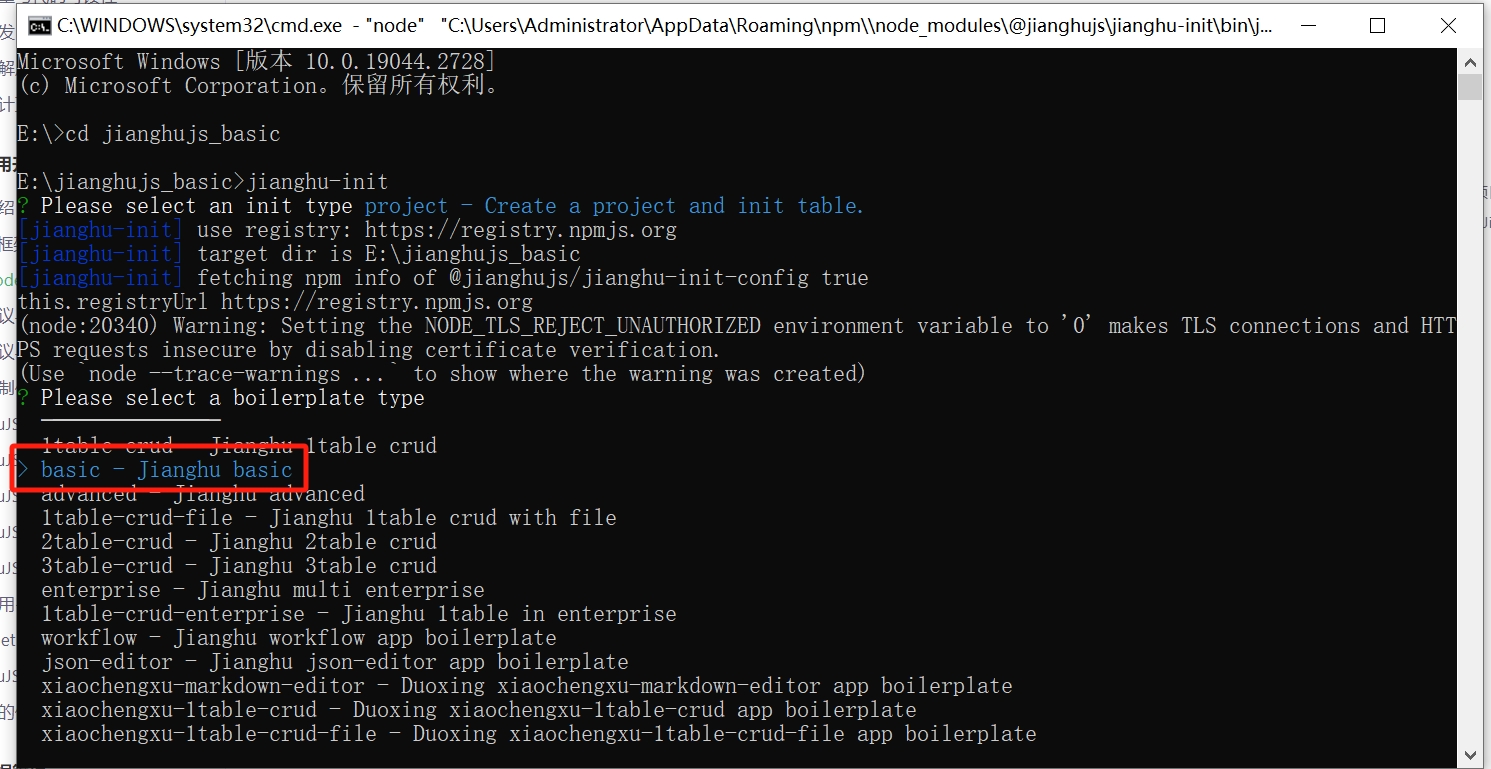Select the highlighted 'basic - Jianghu basic' option
This screenshot has width=1491, height=769.
point(166,470)
